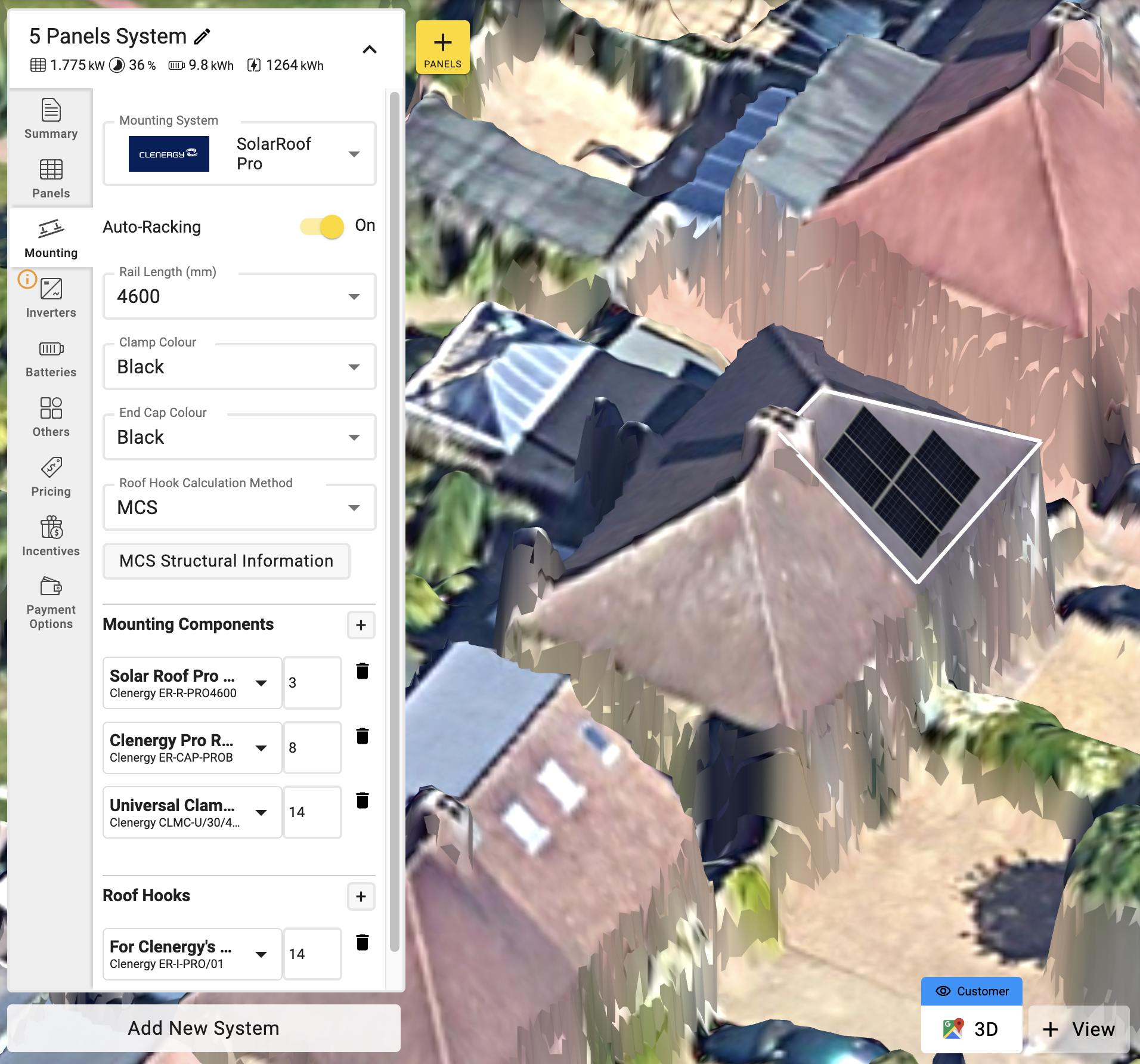
Task: Click the Clenergy brand logo
Action: (169, 154)
